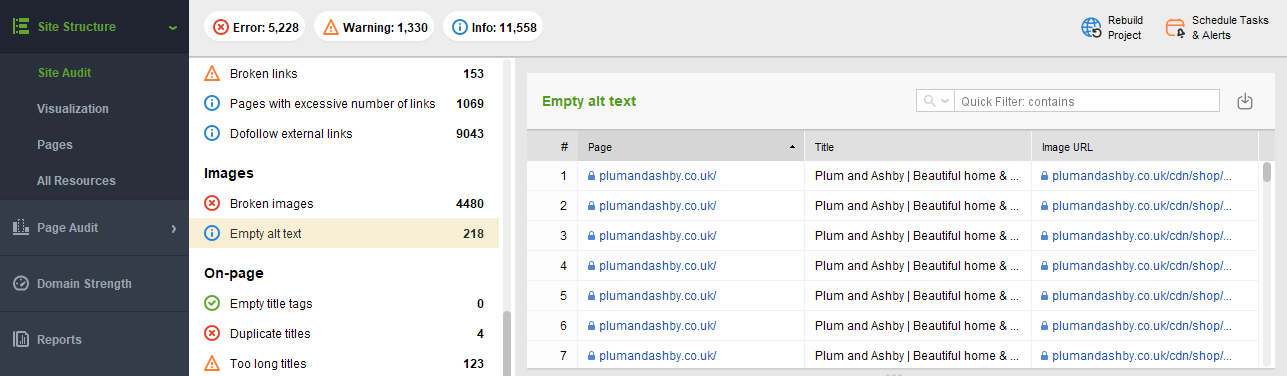Expand the Page Audit arrow
The width and height of the screenshot is (1287, 376).
pos(173,228)
